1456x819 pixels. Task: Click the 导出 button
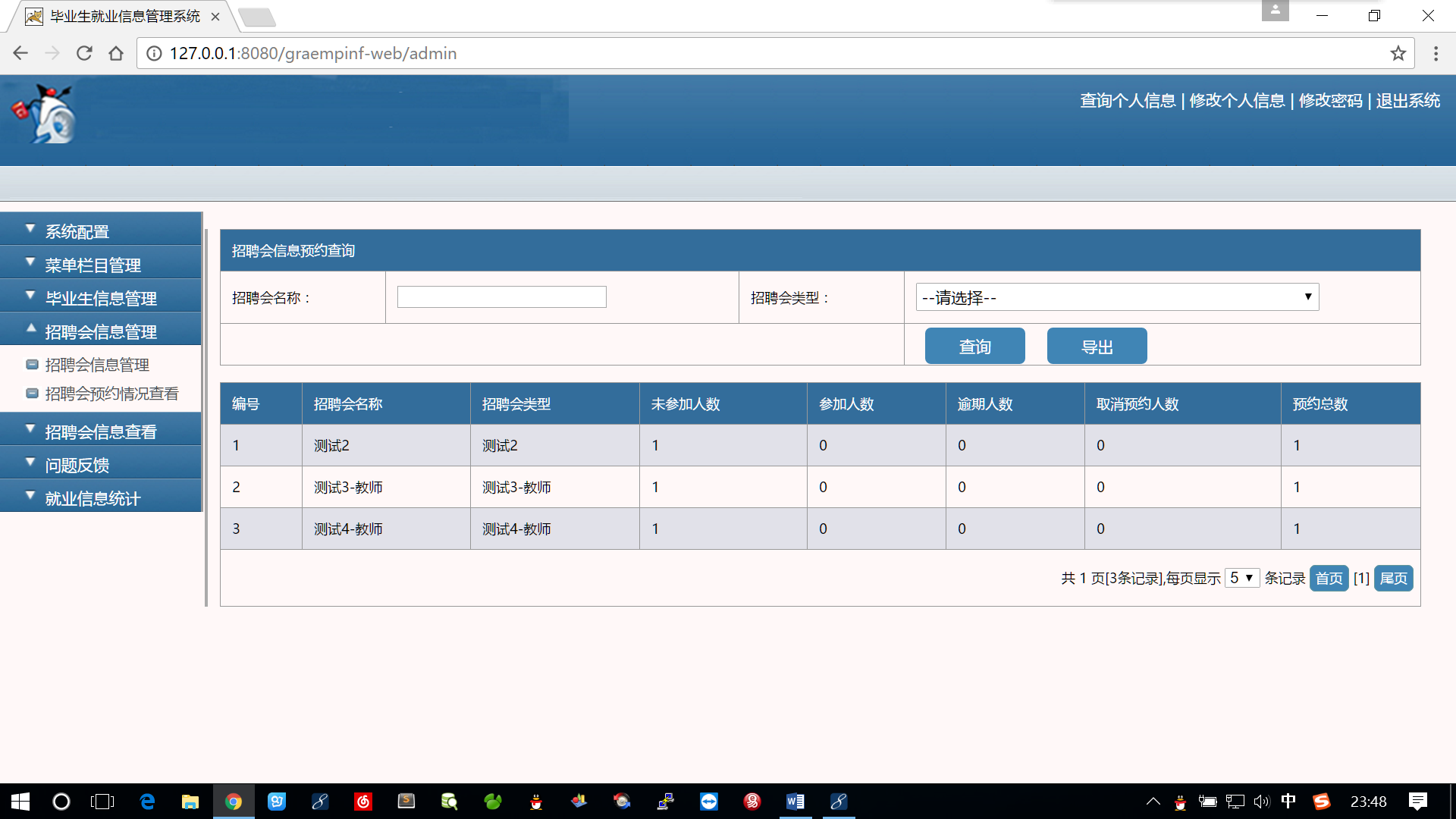tap(1097, 347)
